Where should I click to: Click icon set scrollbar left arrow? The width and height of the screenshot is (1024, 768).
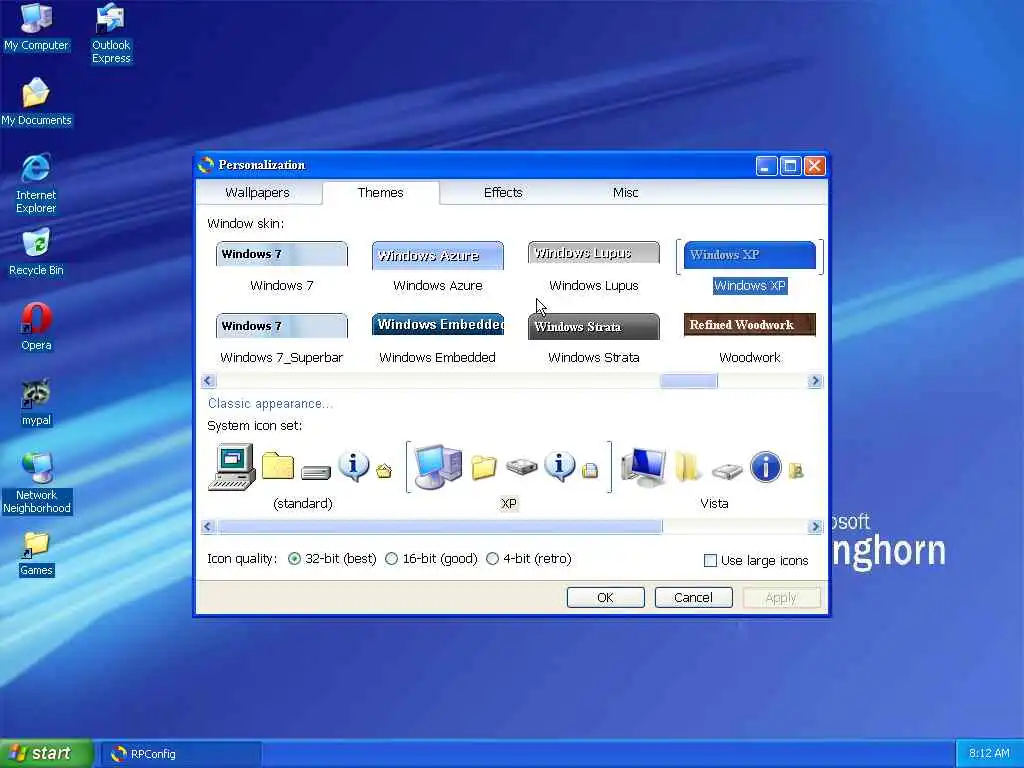tap(208, 526)
